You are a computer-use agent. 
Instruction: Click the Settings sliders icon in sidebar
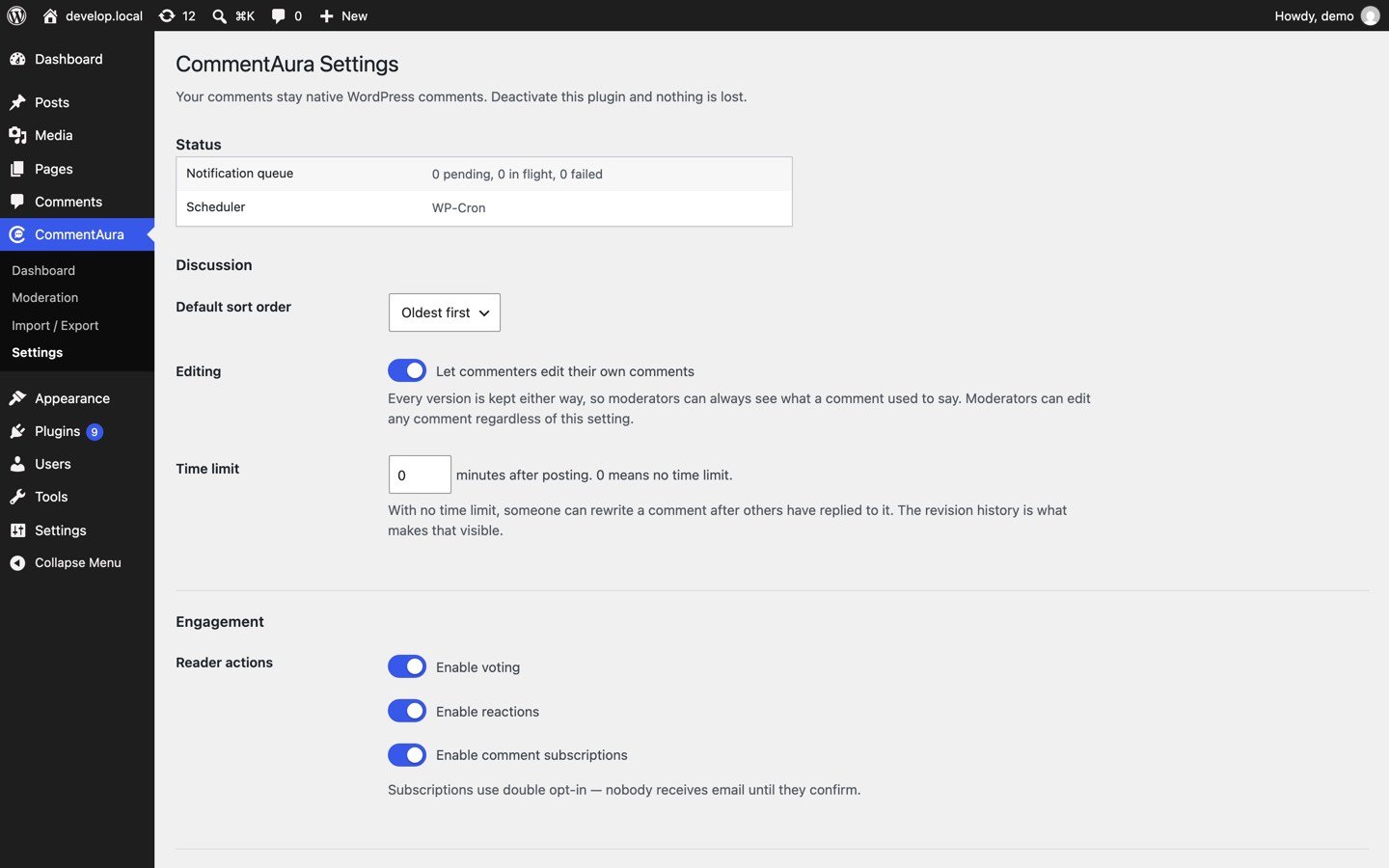[17, 530]
